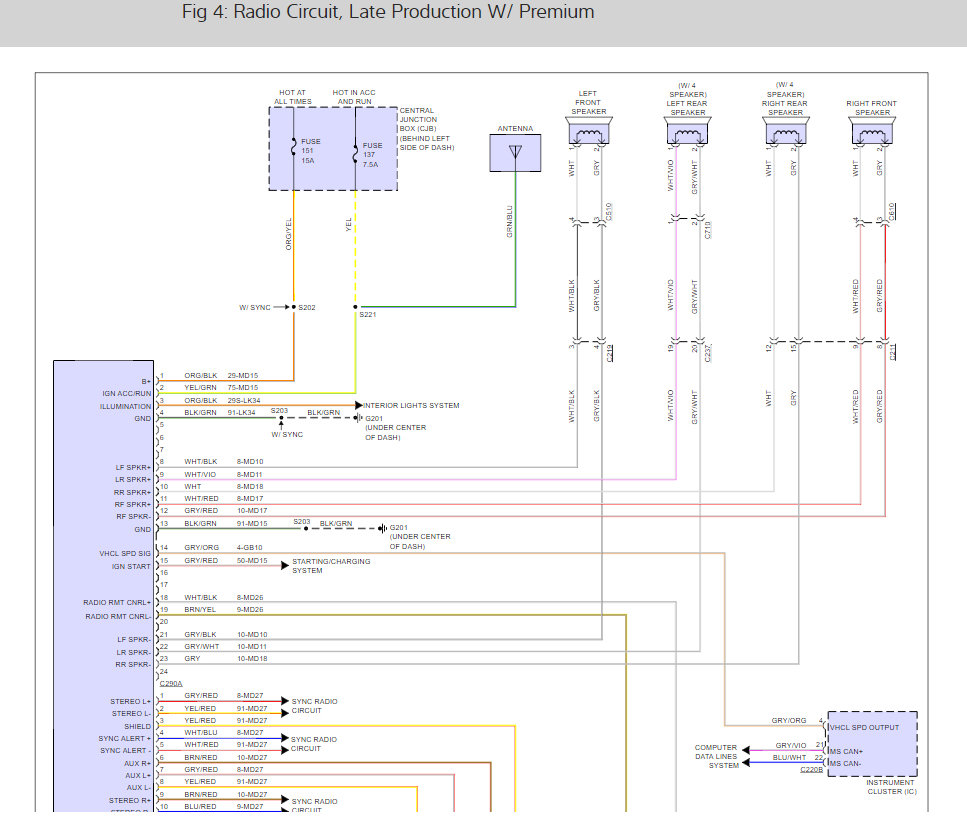Click the 'AUX R+' pin label
This screenshot has width=967, height=838.
pos(138,763)
